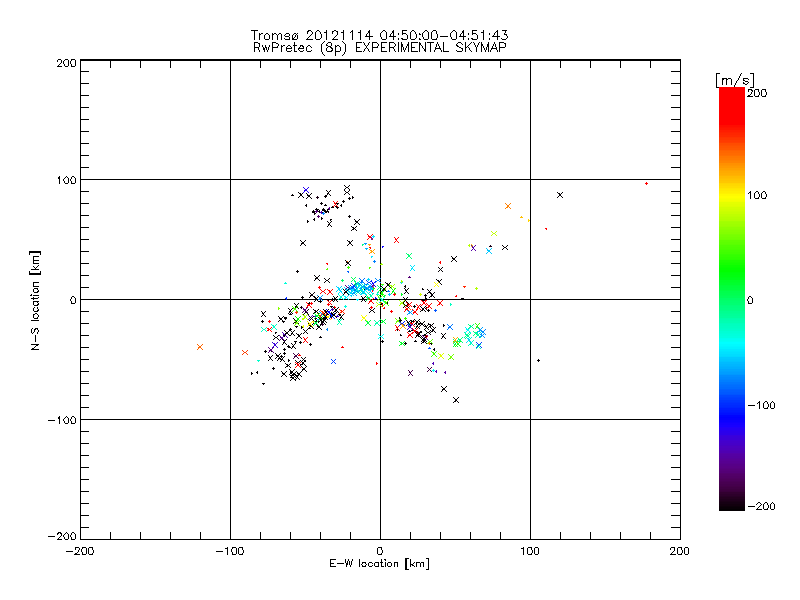
Task: Click the N-S axis '-100' tick label
Action: (x=62, y=420)
